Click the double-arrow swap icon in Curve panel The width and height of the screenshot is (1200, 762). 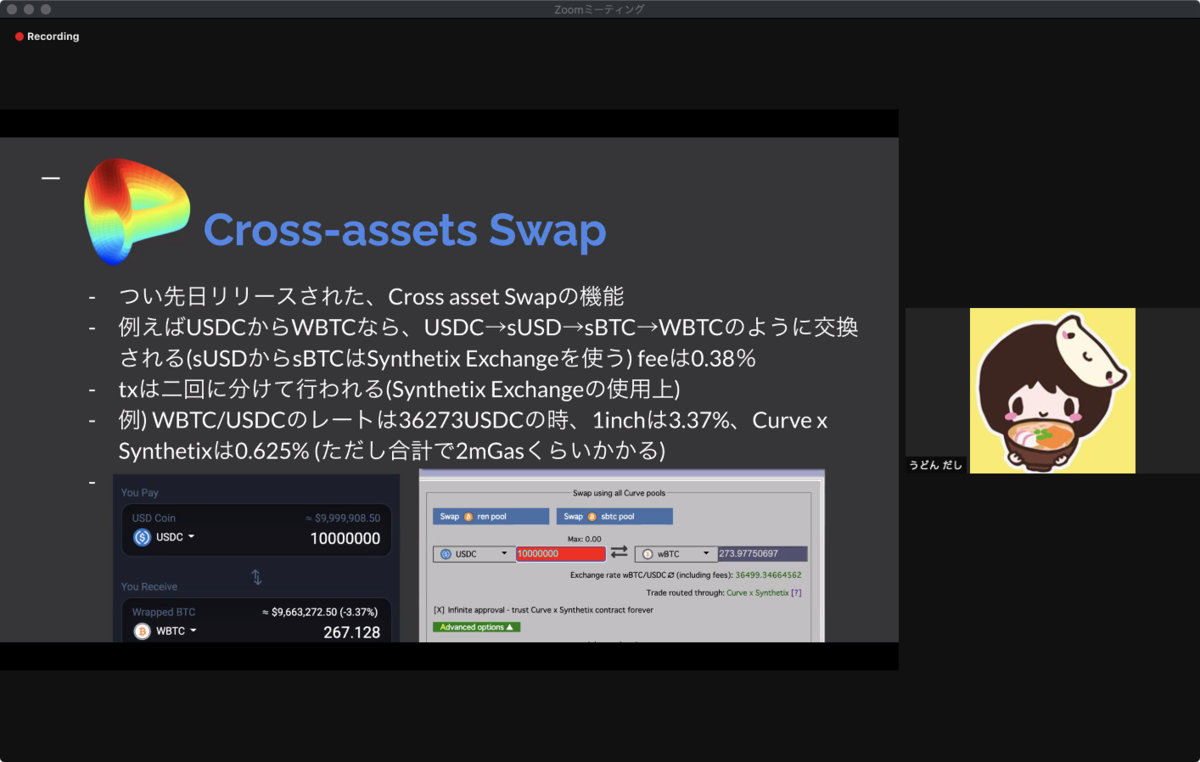(x=619, y=553)
